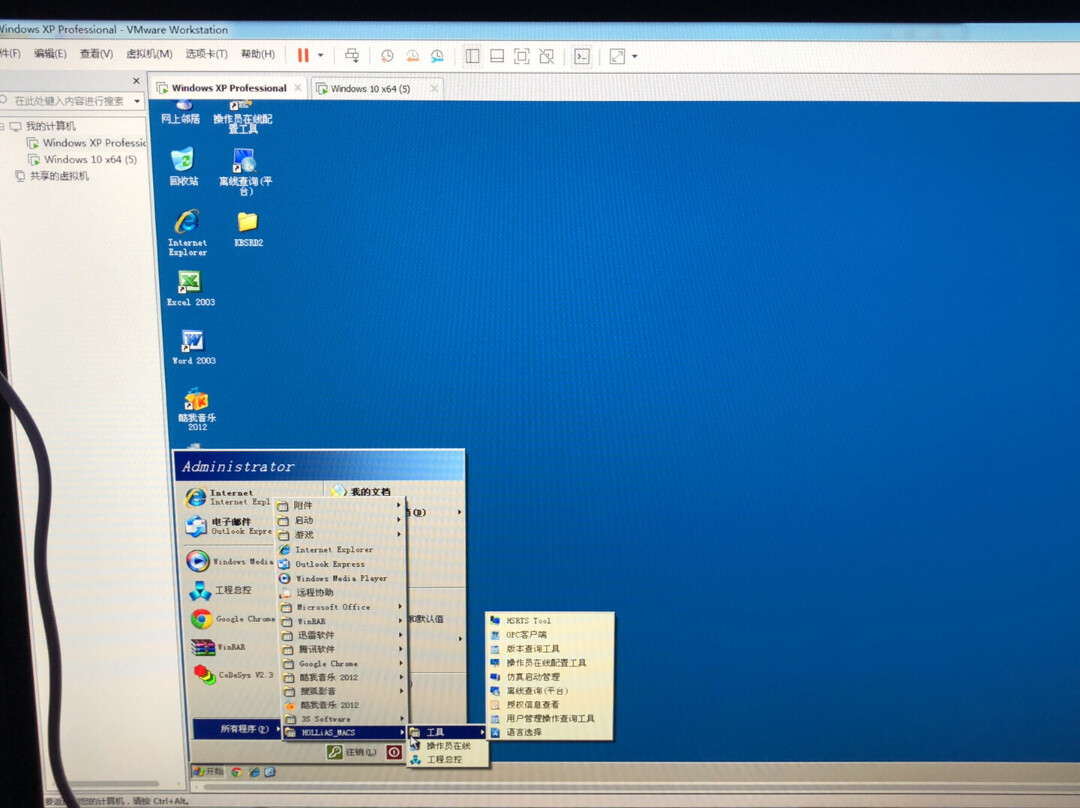
Task: Open the snapshot manager icon
Action: click(437, 56)
